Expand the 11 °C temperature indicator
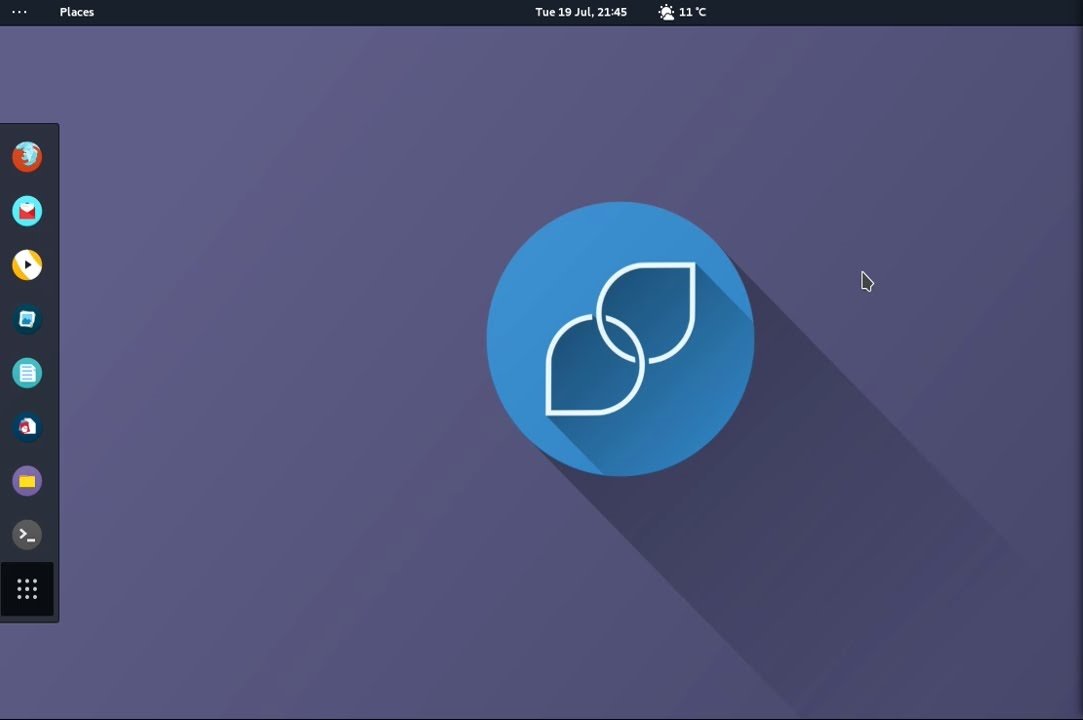 692,12
